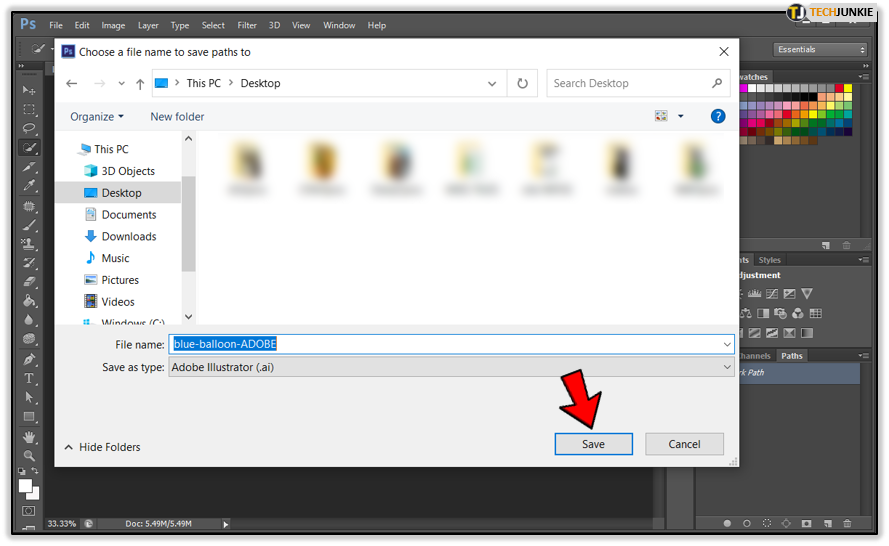Viewport: 889px width, 546px height.
Task: Open the Essentials workspace dropdown
Action: [x=820, y=49]
